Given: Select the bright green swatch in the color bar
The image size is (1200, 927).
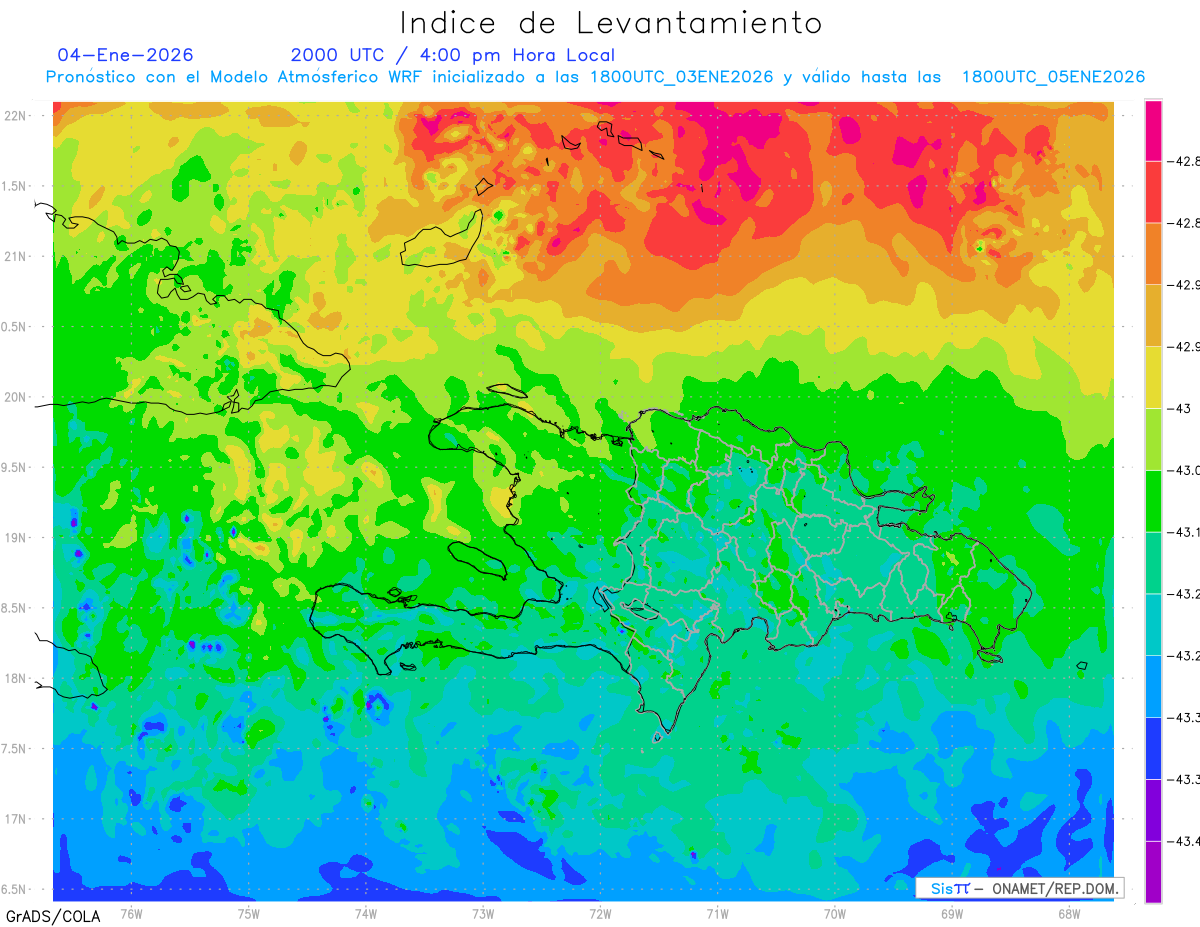Looking at the screenshot, I should tap(1153, 500).
